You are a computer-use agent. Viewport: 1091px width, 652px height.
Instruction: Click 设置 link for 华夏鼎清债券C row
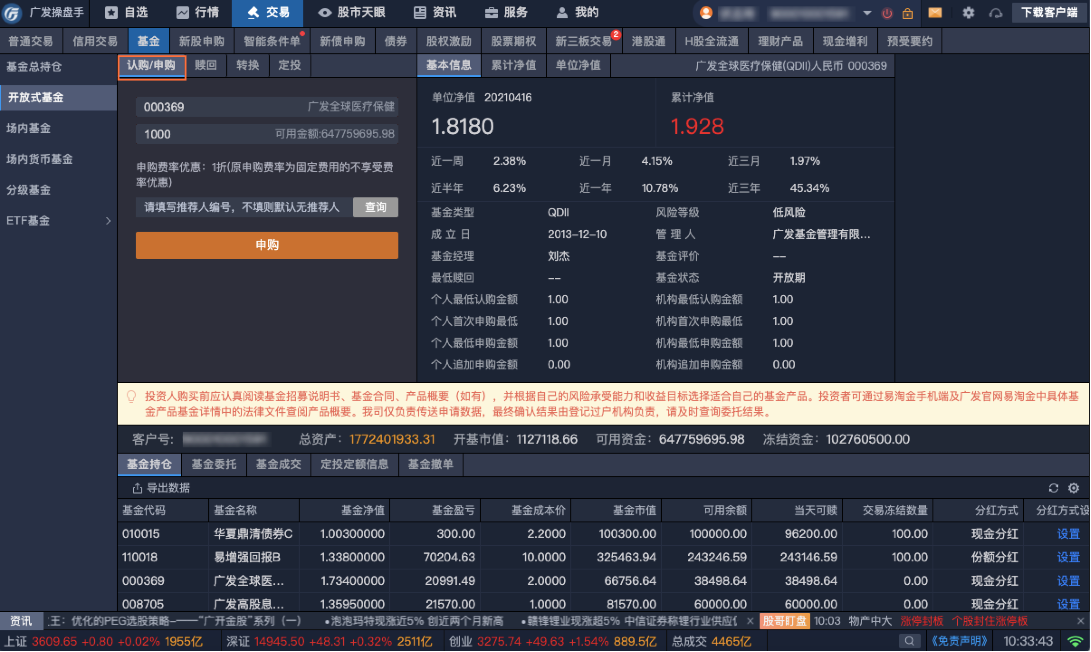(1068, 534)
